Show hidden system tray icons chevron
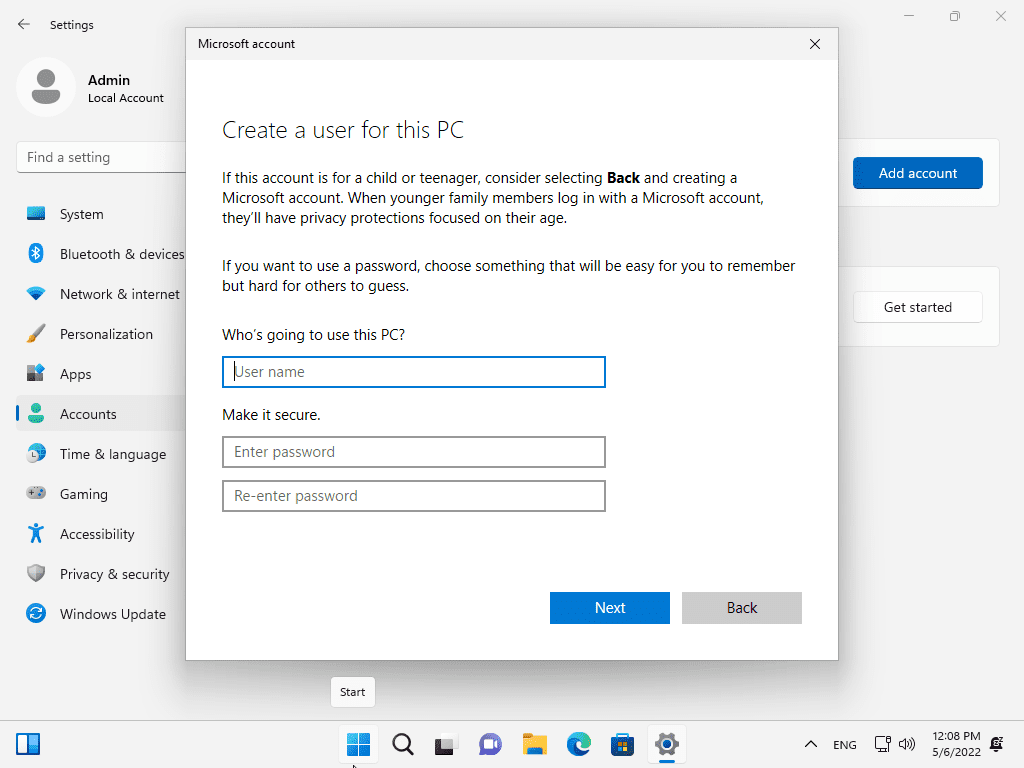Image resolution: width=1024 pixels, height=768 pixels. (811, 745)
